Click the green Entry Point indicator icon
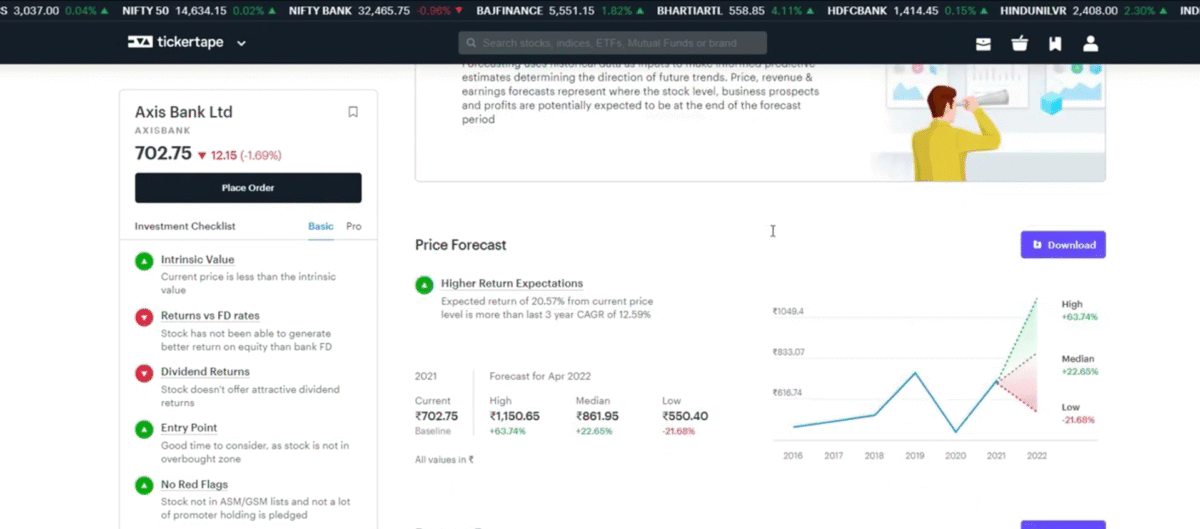Image resolution: width=1200 pixels, height=529 pixels. [x=144, y=429]
